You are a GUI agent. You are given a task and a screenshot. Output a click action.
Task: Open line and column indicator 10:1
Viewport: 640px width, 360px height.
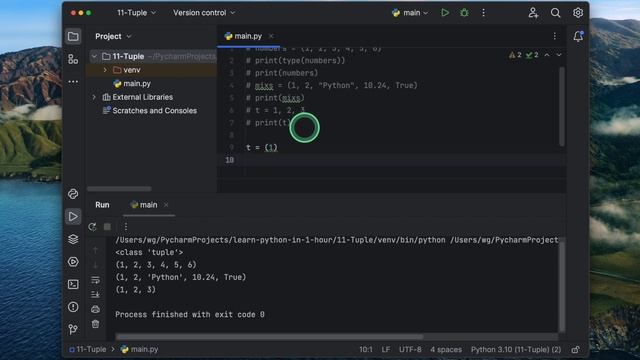366,350
